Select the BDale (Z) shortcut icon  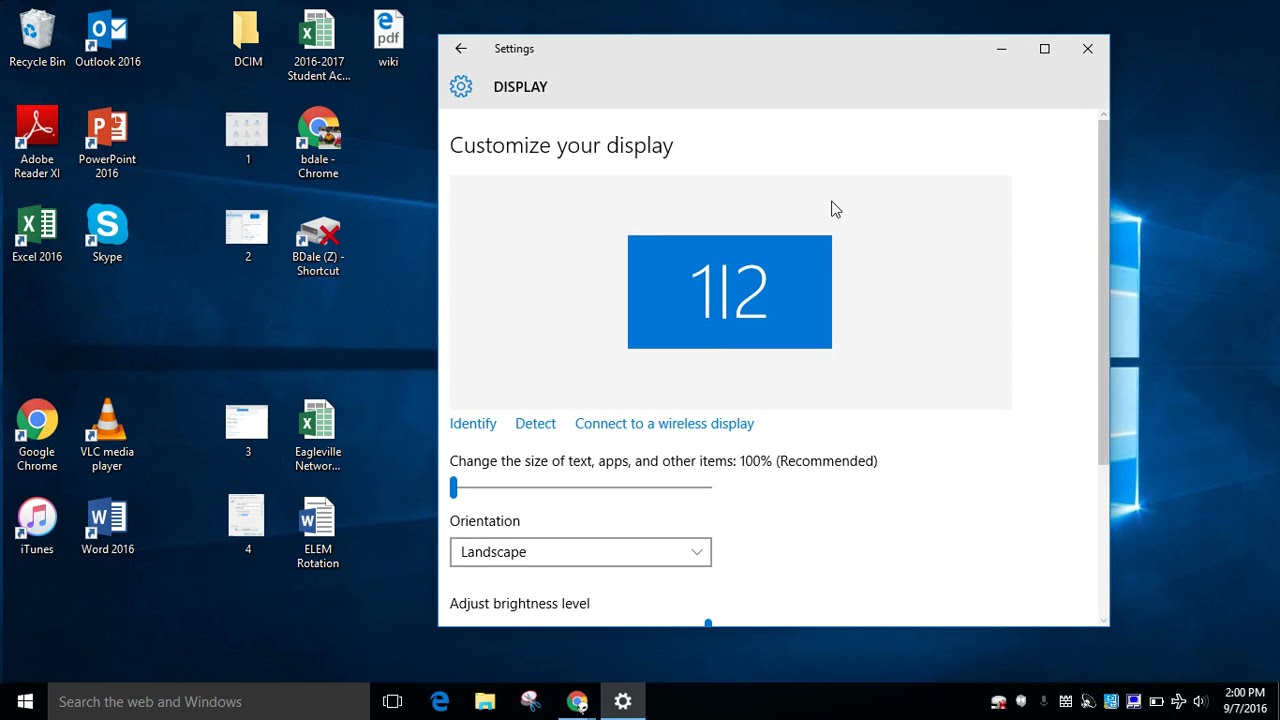coord(318,245)
